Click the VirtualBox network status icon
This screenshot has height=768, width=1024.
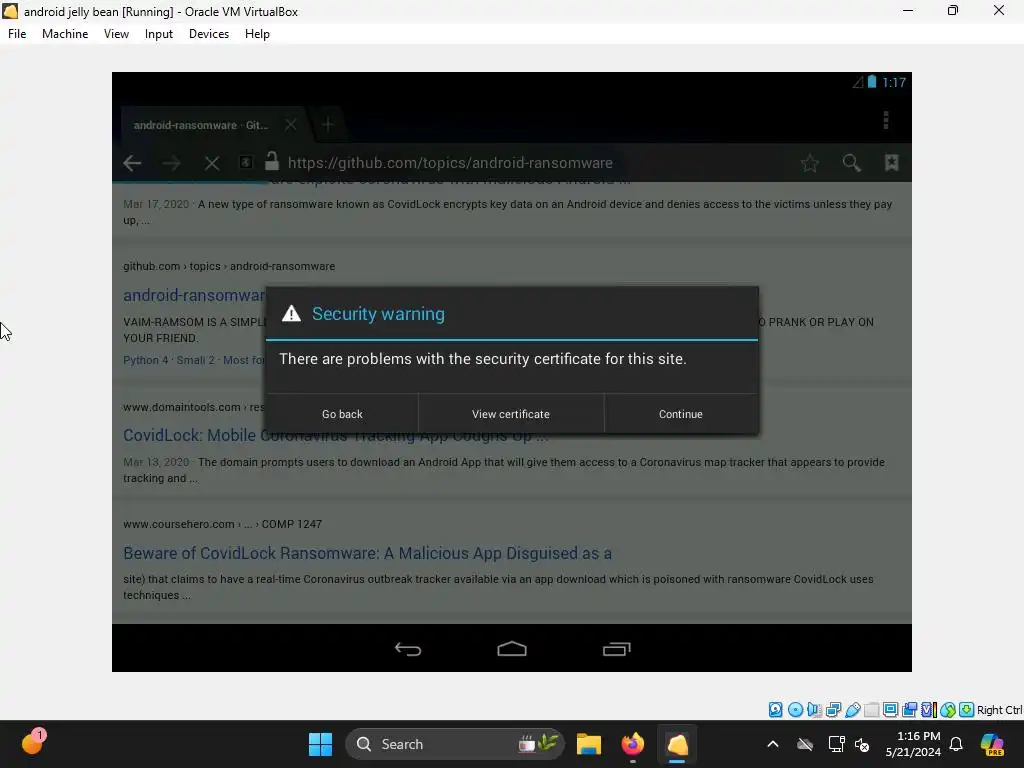coord(833,710)
